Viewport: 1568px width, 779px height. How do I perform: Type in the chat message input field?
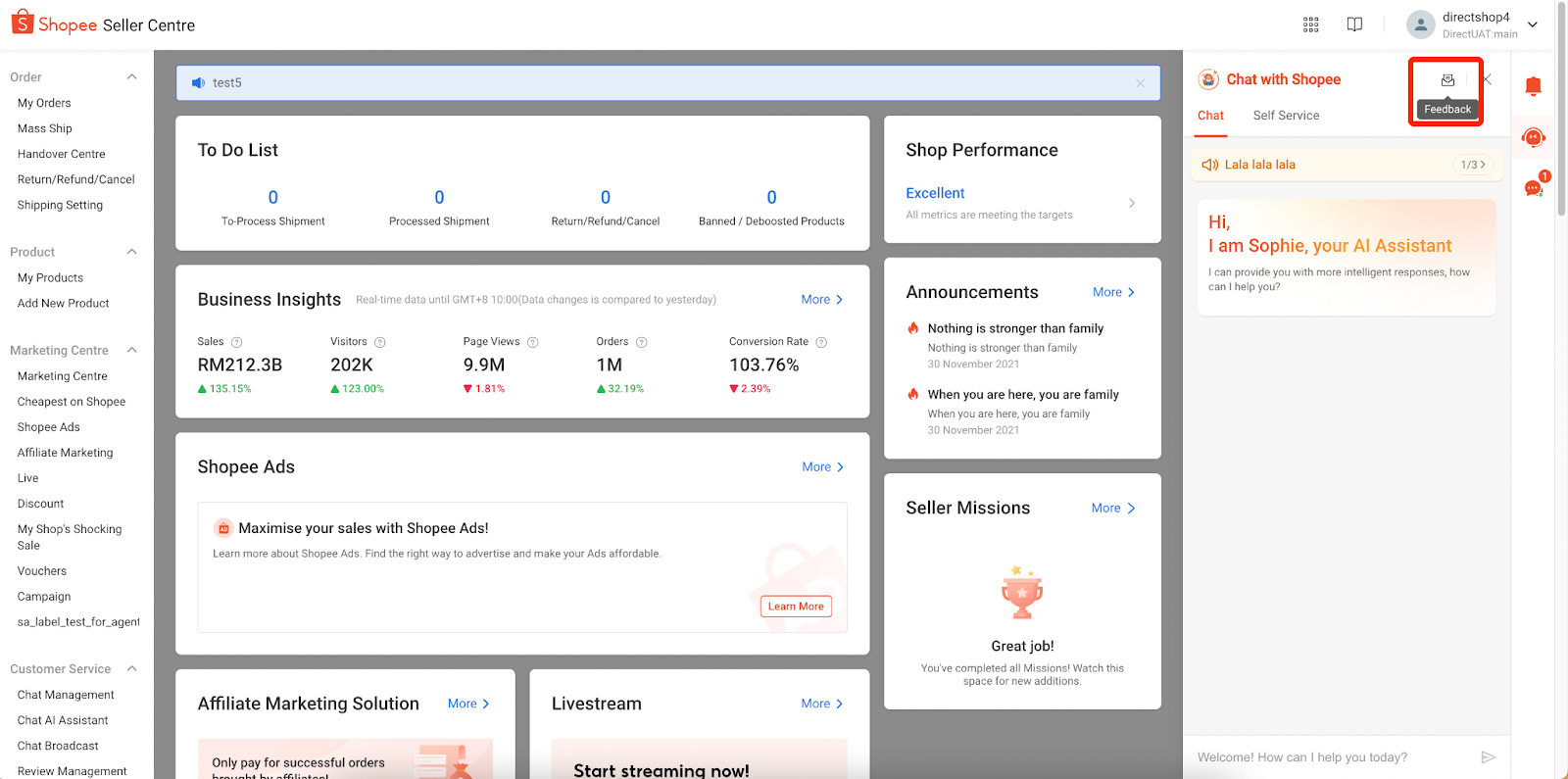tap(1333, 756)
